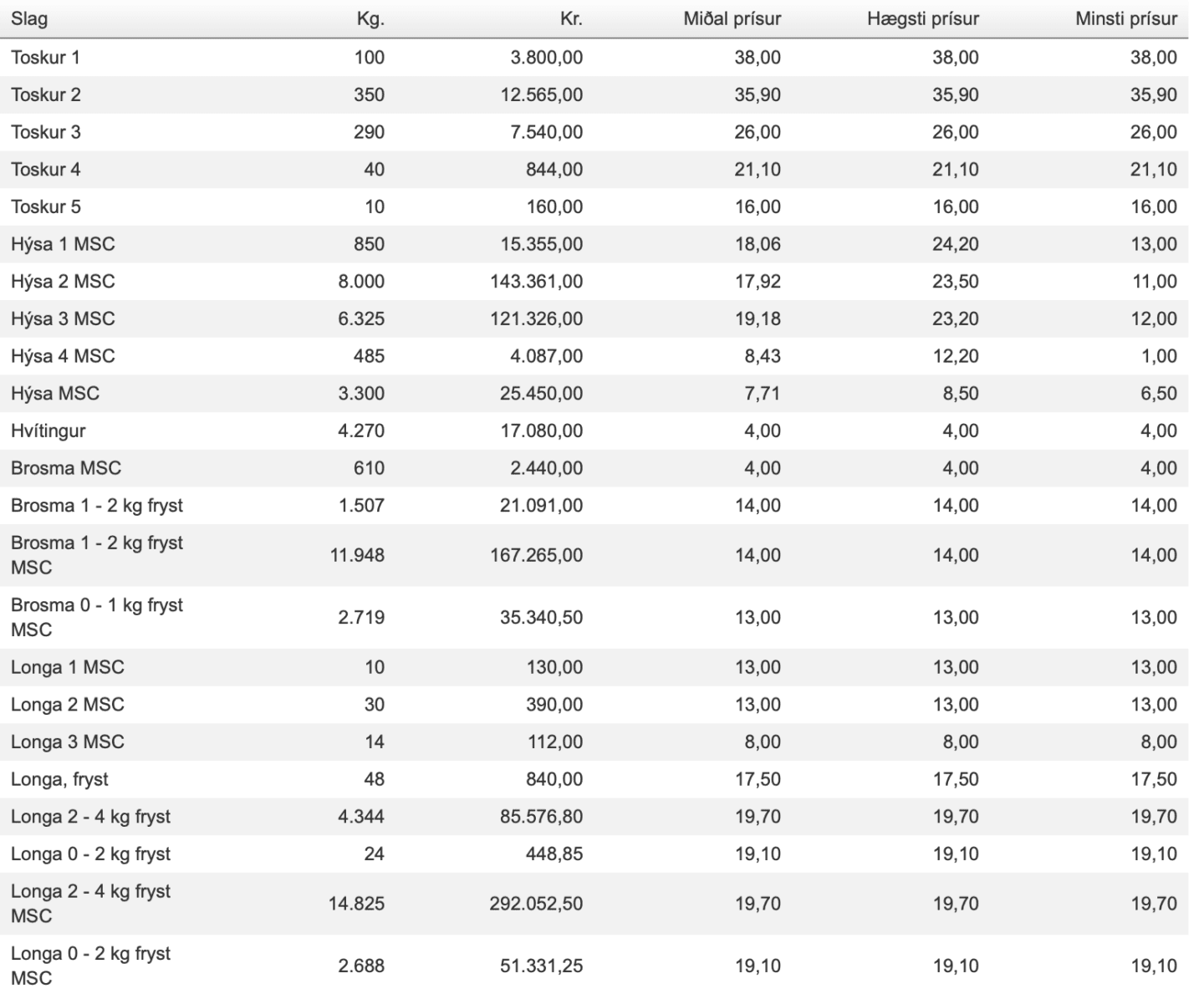Select the Hýsa 2 MSC row label

point(63,282)
